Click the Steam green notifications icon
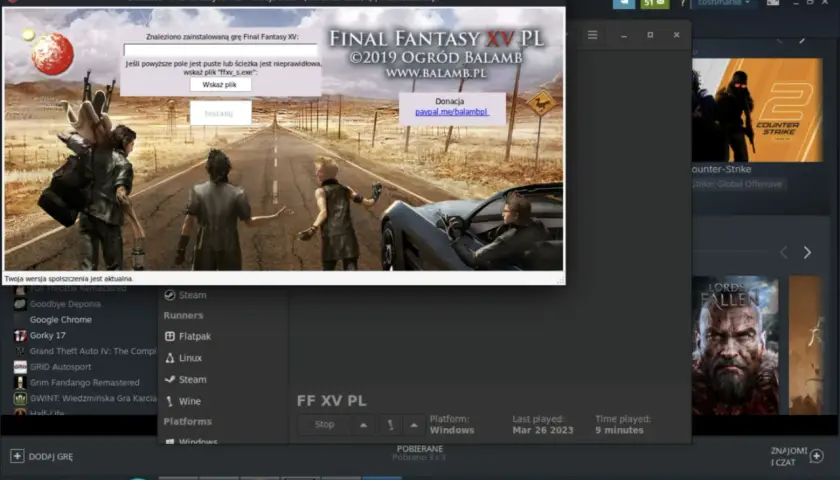The width and height of the screenshot is (840, 480). click(x=655, y=3)
